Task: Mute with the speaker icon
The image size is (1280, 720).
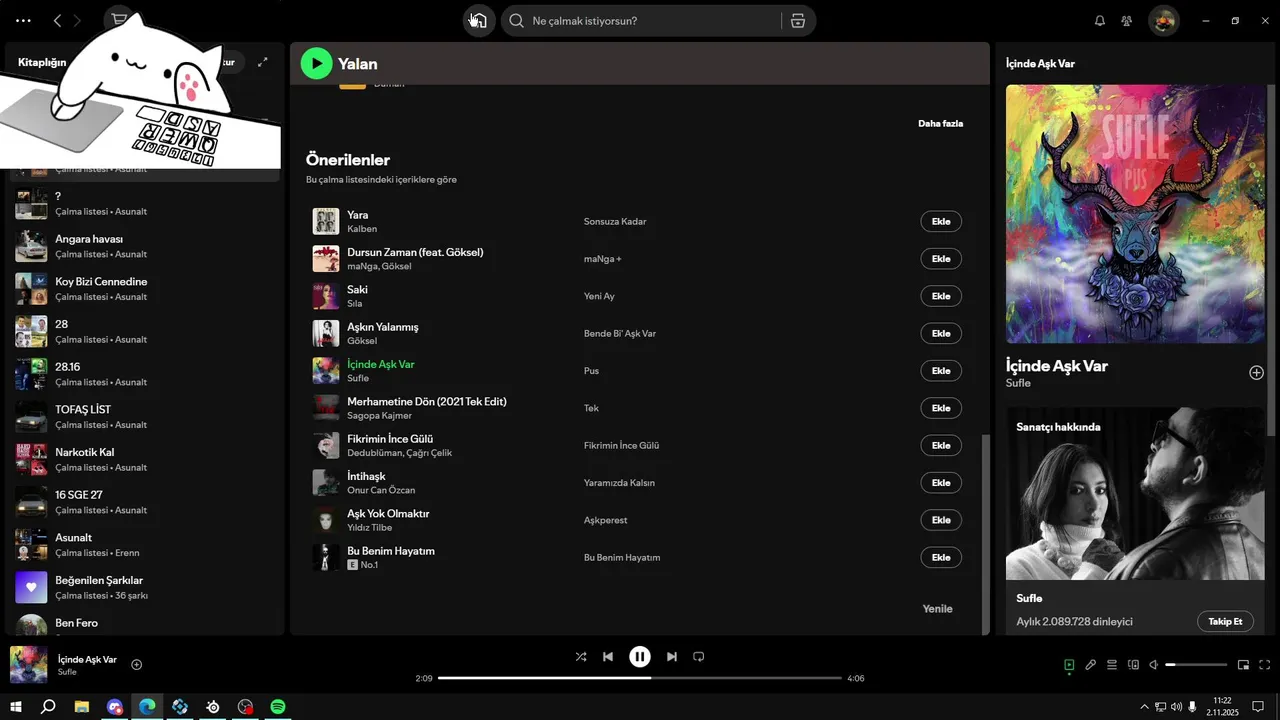Action: 1154,665
